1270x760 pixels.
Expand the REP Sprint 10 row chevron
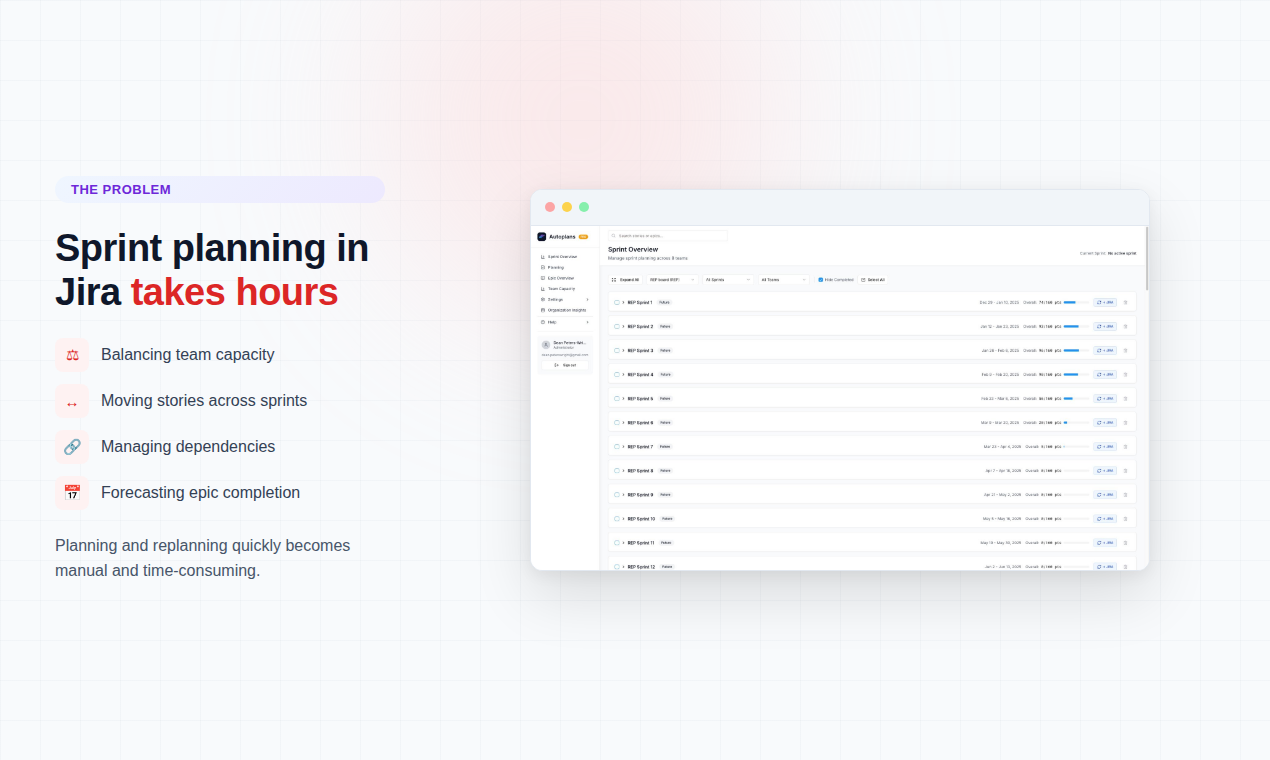point(623,518)
